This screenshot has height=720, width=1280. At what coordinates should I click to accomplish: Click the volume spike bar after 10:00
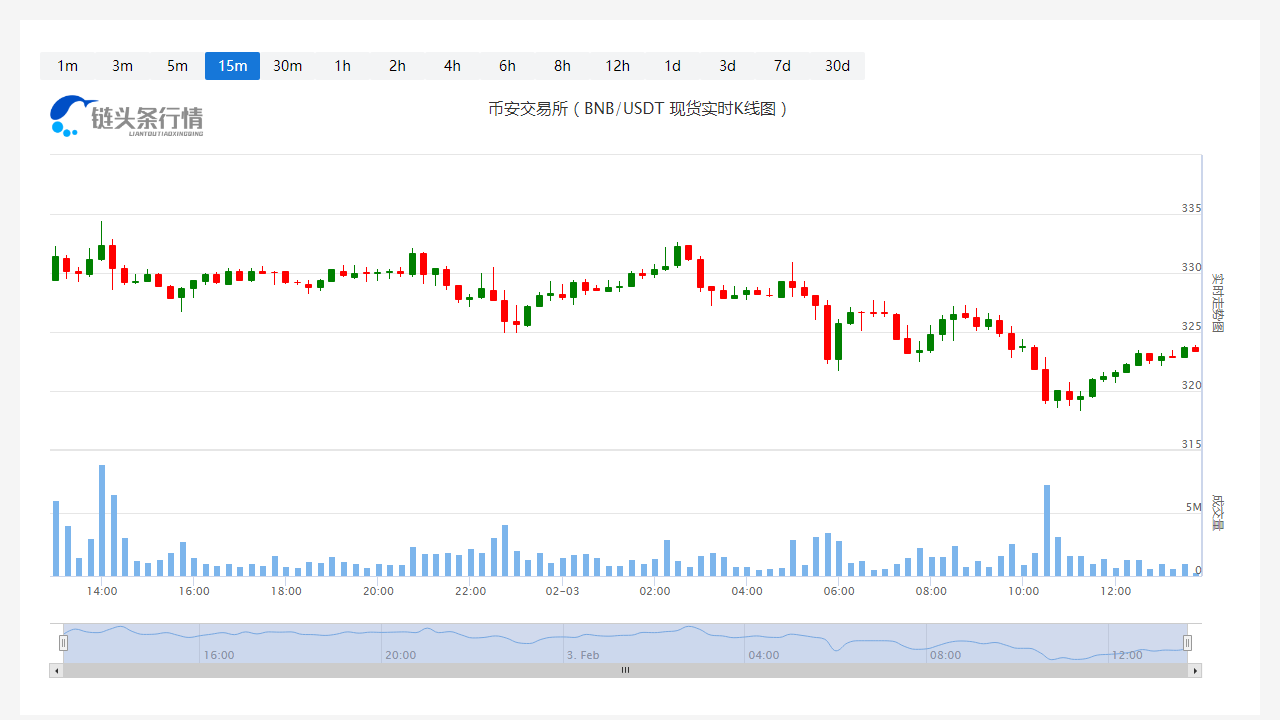coord(1046,530)
